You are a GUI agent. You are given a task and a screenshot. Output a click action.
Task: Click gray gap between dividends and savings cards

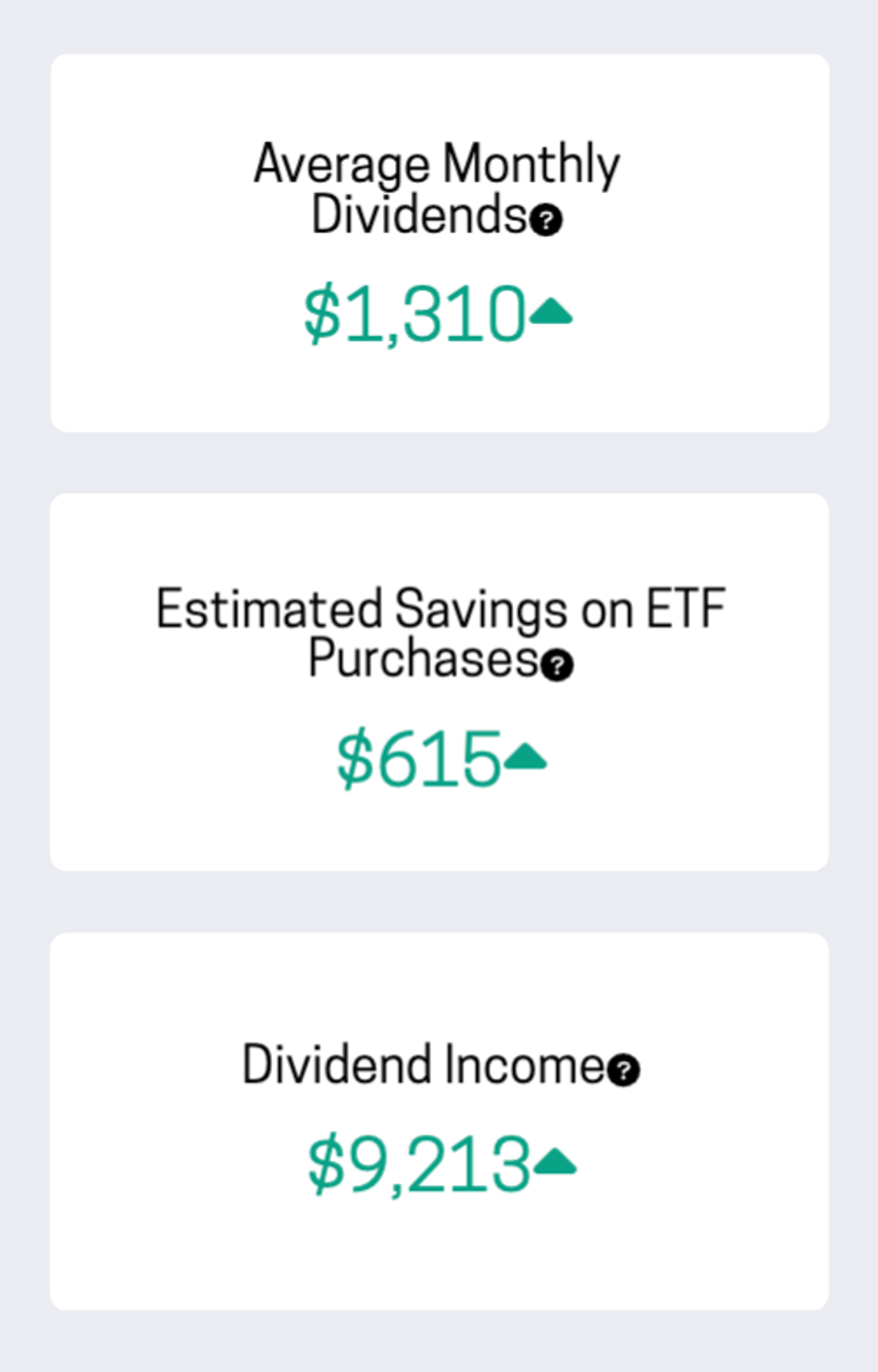(439, 463)
